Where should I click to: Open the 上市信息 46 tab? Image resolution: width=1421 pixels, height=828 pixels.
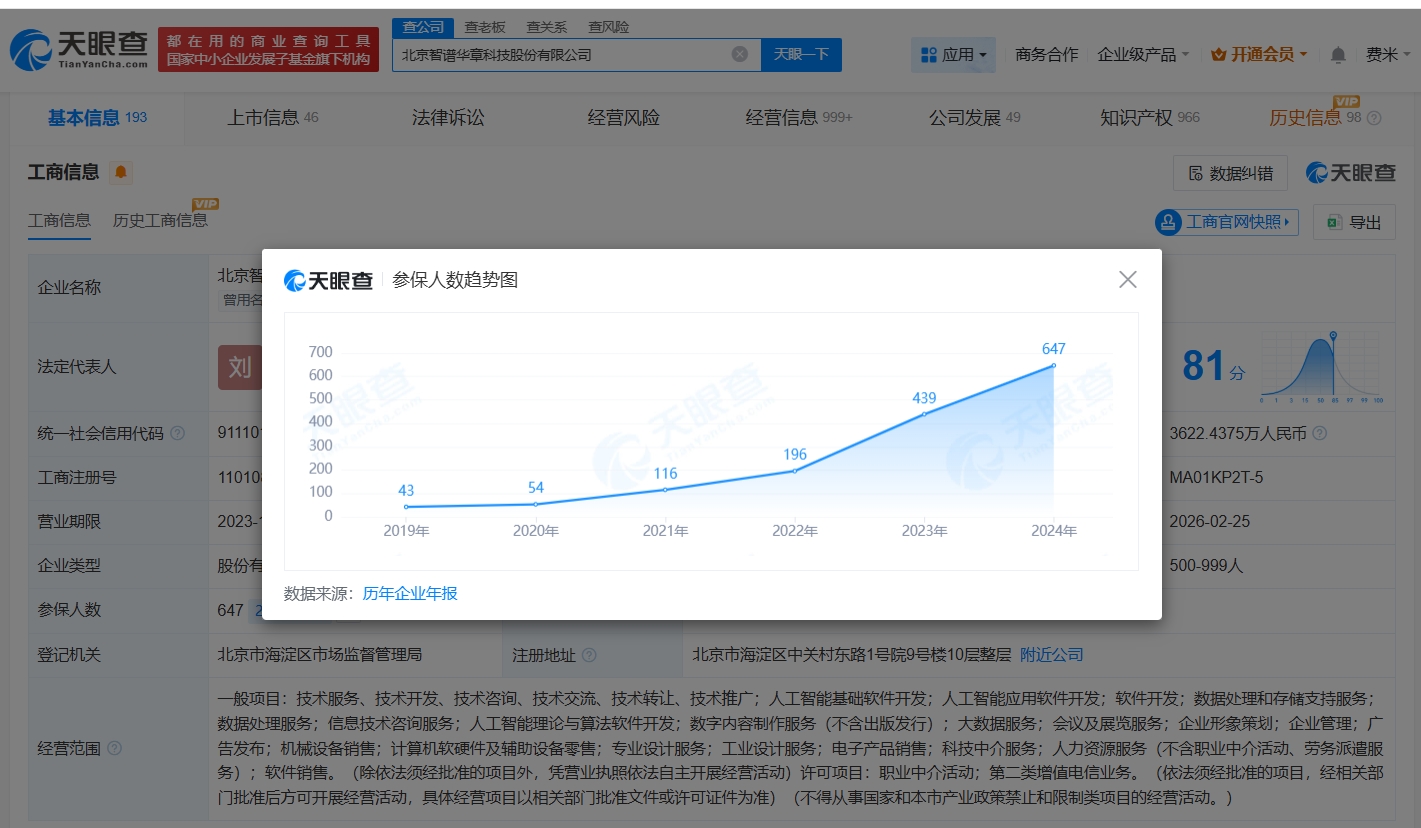[x=273, y=118]
